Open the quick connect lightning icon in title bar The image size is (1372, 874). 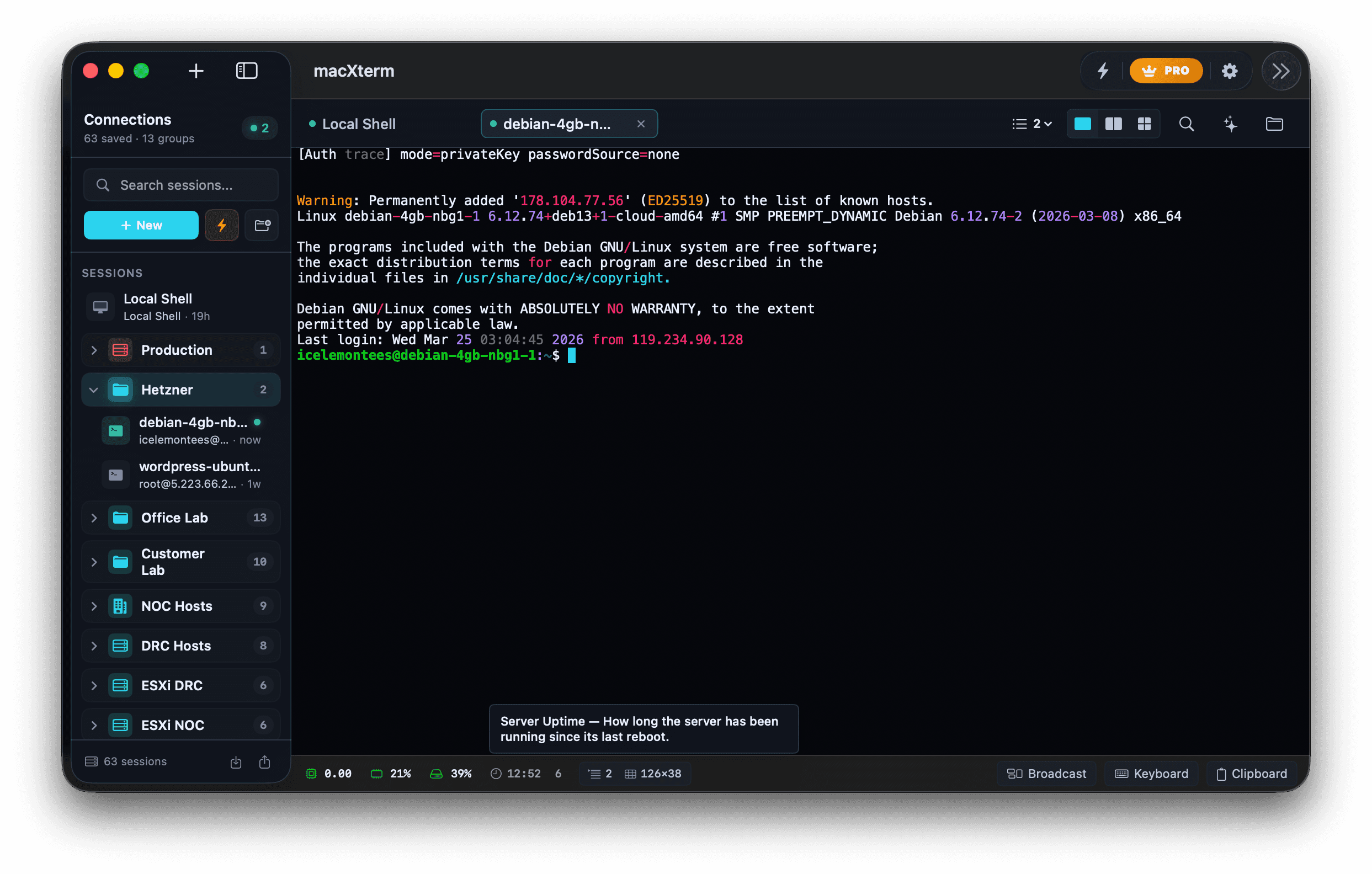(1103, 71)
